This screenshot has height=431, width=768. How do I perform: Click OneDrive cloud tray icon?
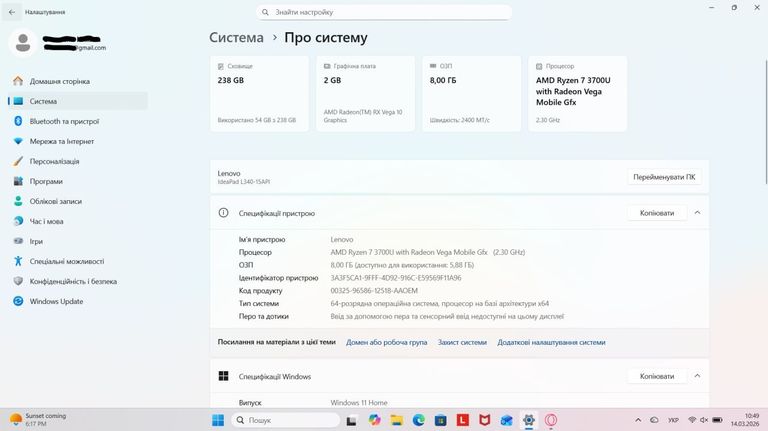click(x=654, y=420)
